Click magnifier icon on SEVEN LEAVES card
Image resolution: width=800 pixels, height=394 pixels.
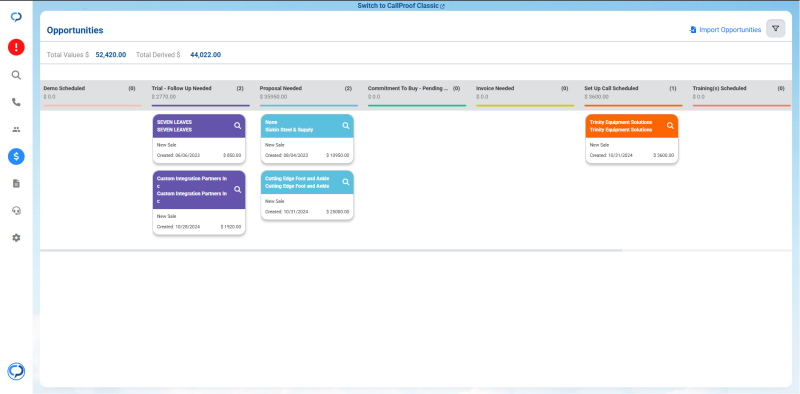click(238, 126)
